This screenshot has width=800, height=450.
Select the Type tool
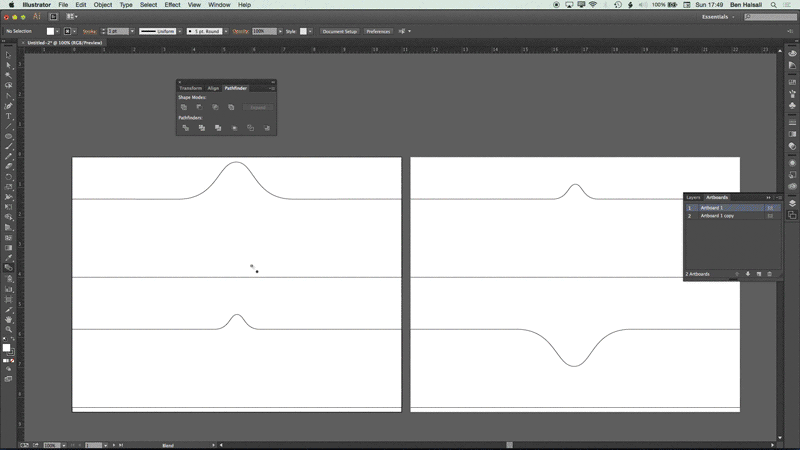[8, 116]
